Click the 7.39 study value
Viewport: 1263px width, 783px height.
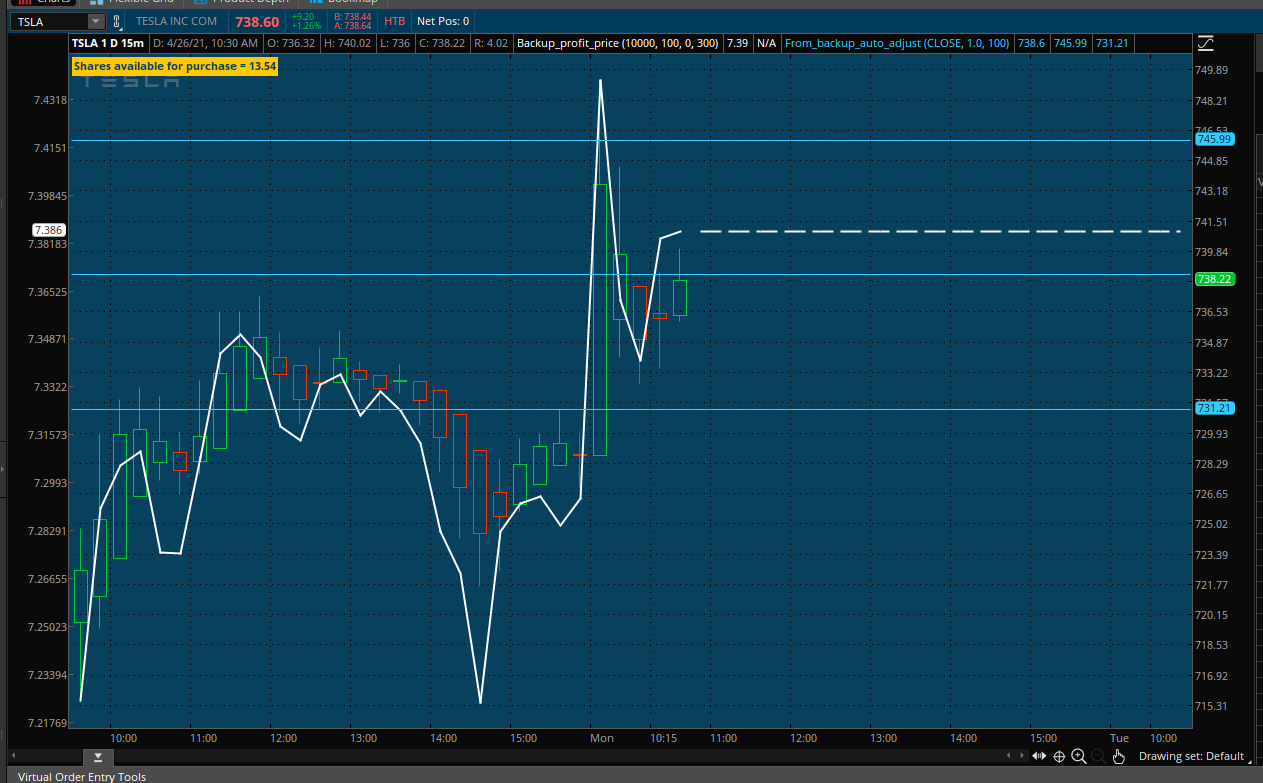[x=738, y=43]
